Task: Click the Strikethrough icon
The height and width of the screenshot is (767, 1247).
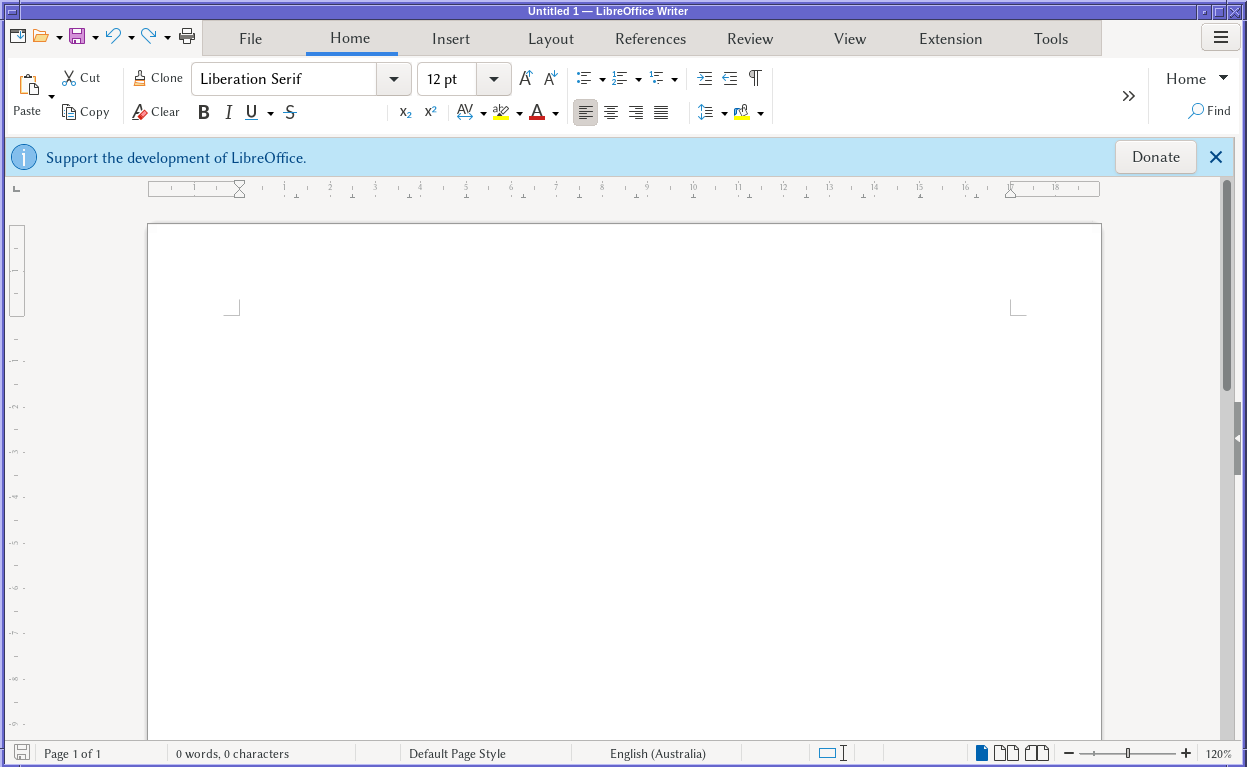Action: [290, 113]
